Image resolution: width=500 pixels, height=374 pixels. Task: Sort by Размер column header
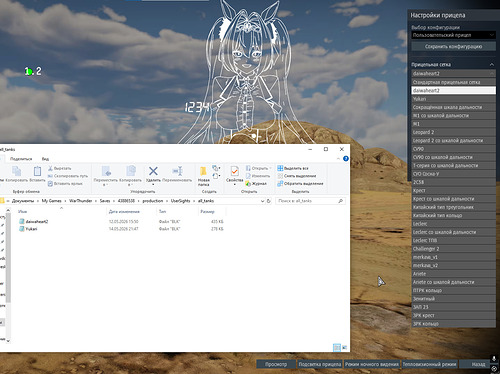pos(207,211)
